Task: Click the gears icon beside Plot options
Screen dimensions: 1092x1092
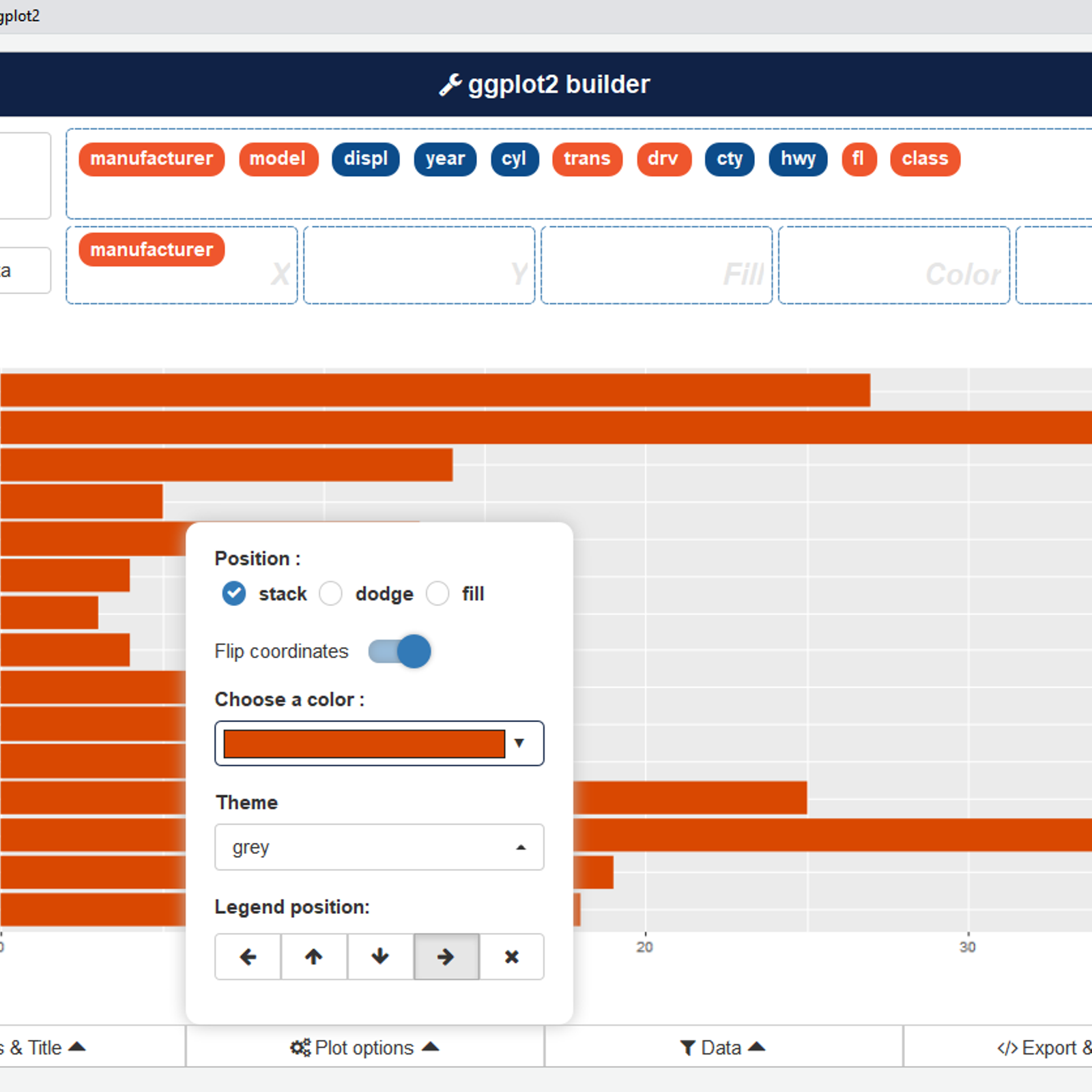Action: point(300,1048)
